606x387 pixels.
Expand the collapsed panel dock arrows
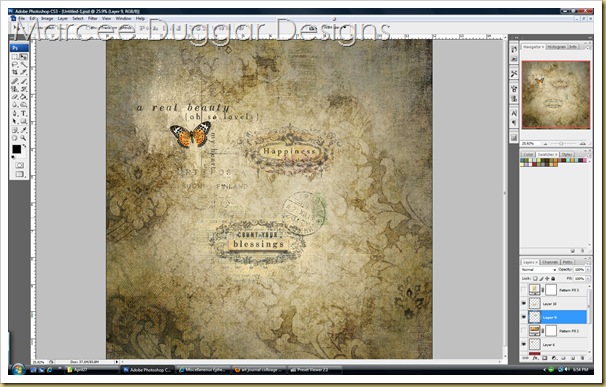coord(515,38)
